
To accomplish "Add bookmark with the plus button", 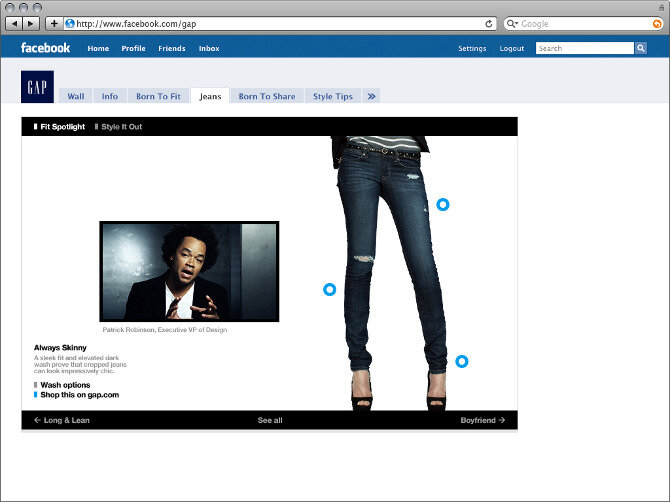I will [x=54, y=23].
